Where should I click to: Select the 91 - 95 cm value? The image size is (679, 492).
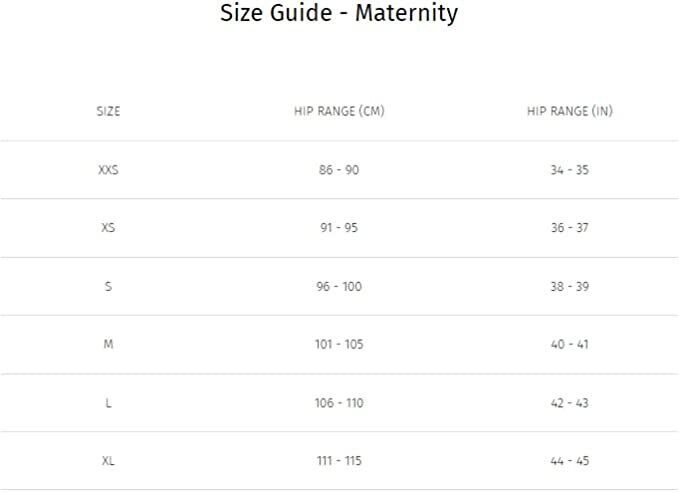pos(339,227)
